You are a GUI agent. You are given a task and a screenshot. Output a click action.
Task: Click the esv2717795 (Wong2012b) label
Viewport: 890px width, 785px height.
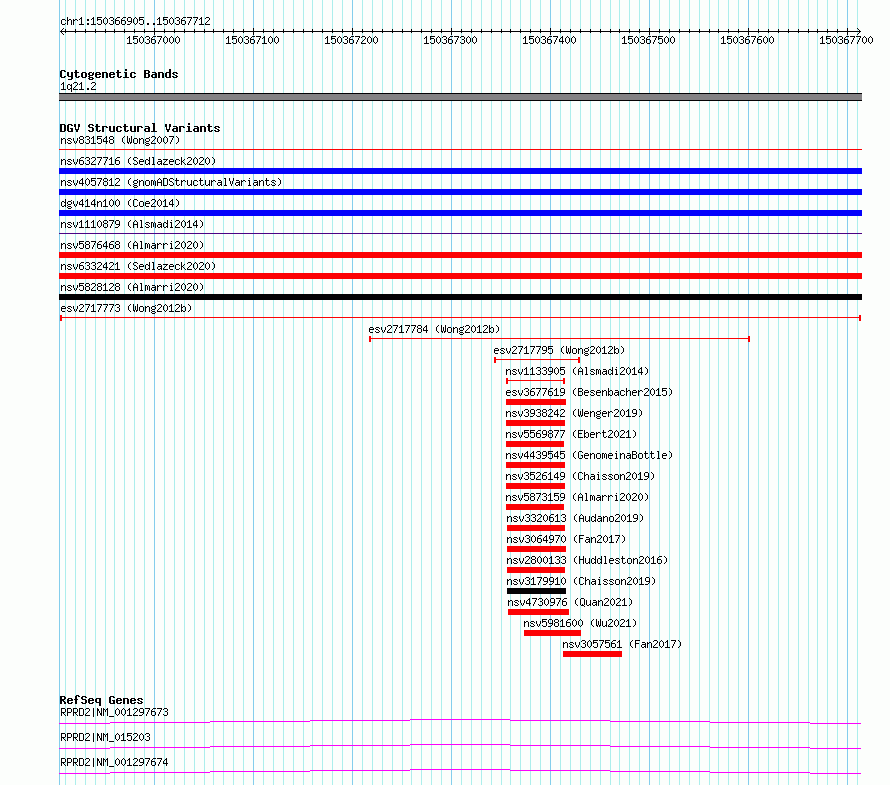[559, 350]
